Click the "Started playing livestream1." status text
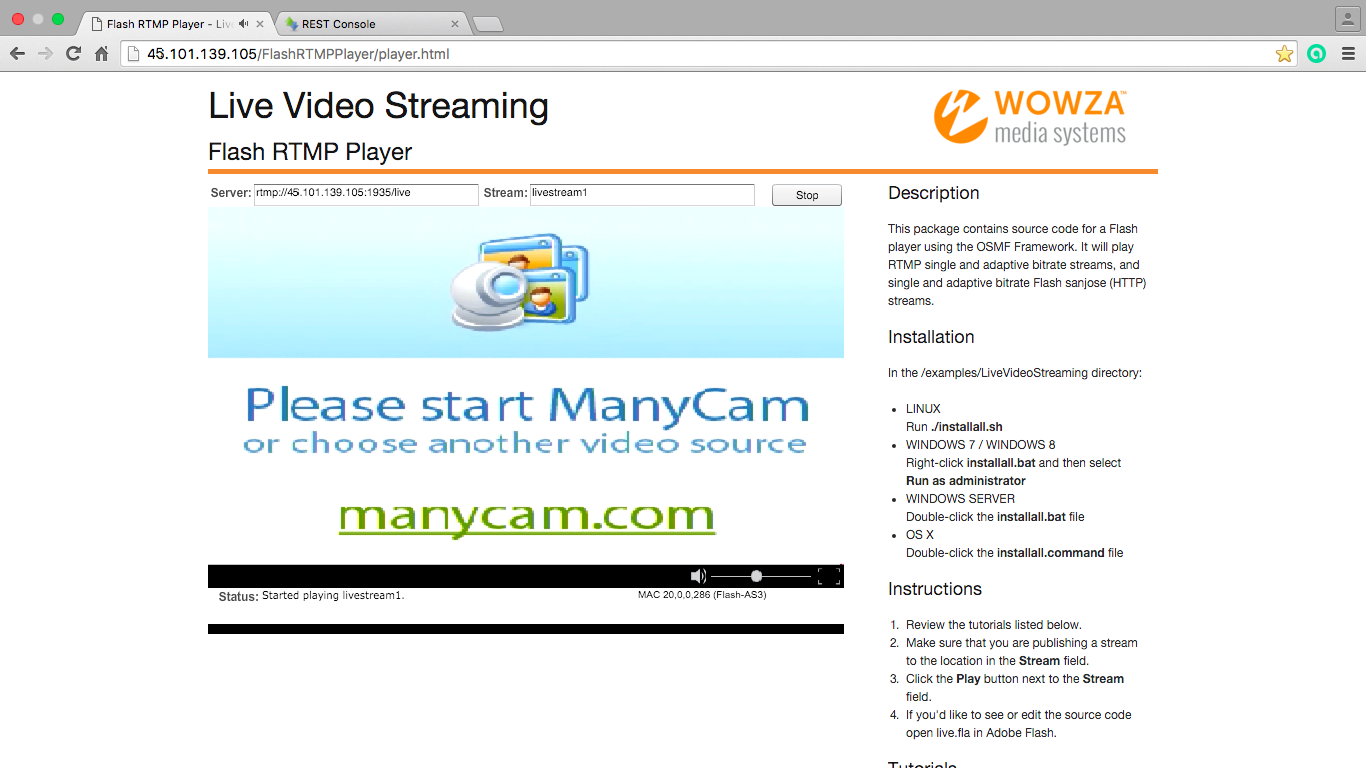Screen dimensions: 1366x768 point(333,595)
